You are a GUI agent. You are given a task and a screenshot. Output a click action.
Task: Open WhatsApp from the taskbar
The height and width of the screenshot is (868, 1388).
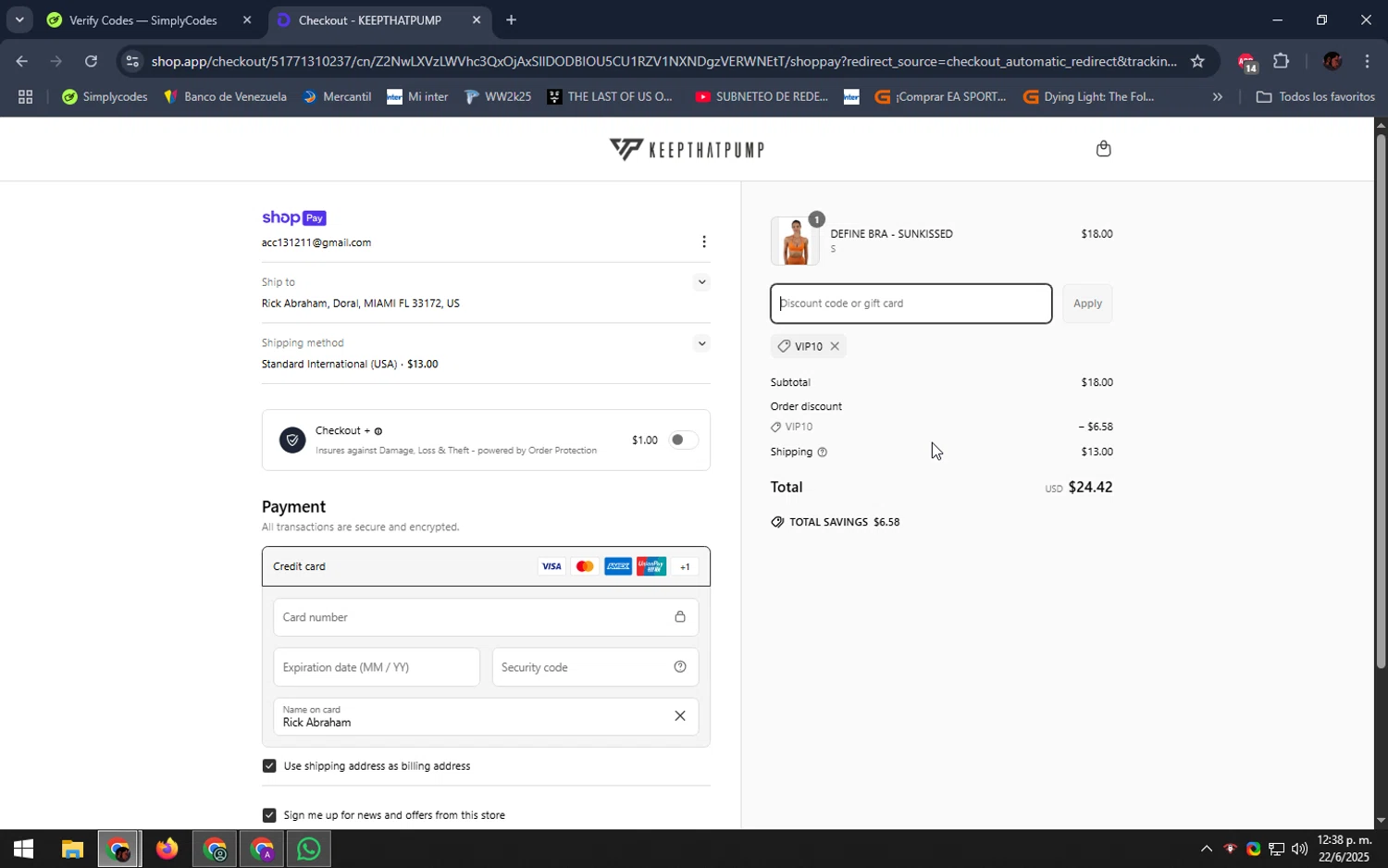coord(308,849)
